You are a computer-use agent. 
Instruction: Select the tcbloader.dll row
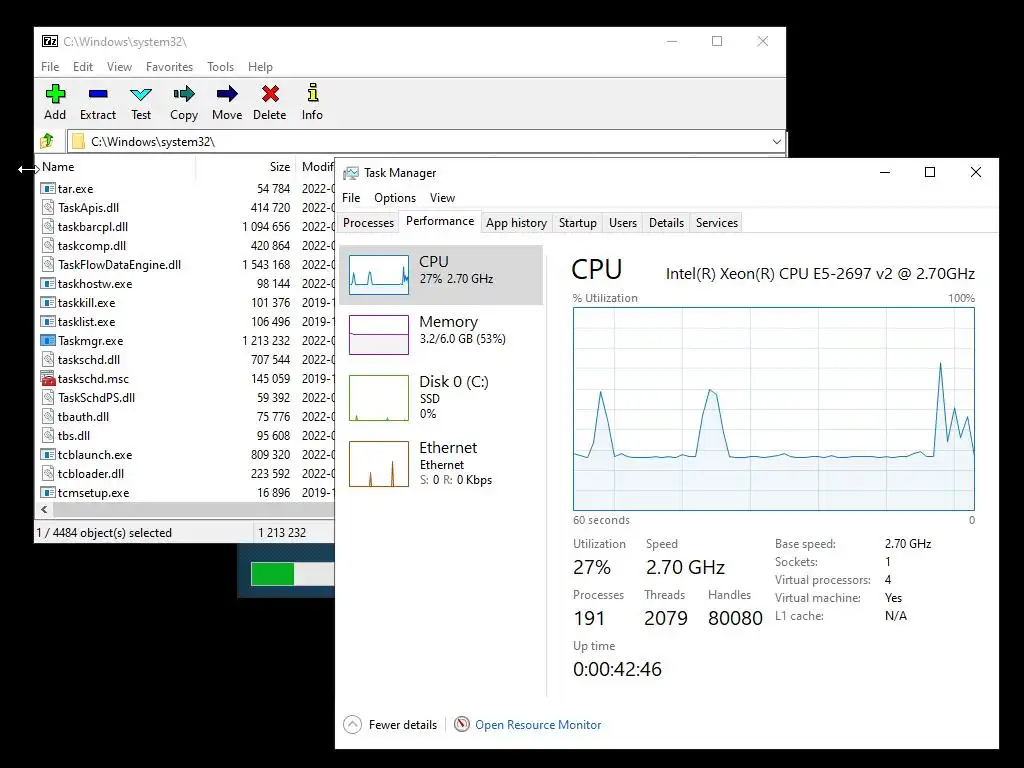coord(186,473)
